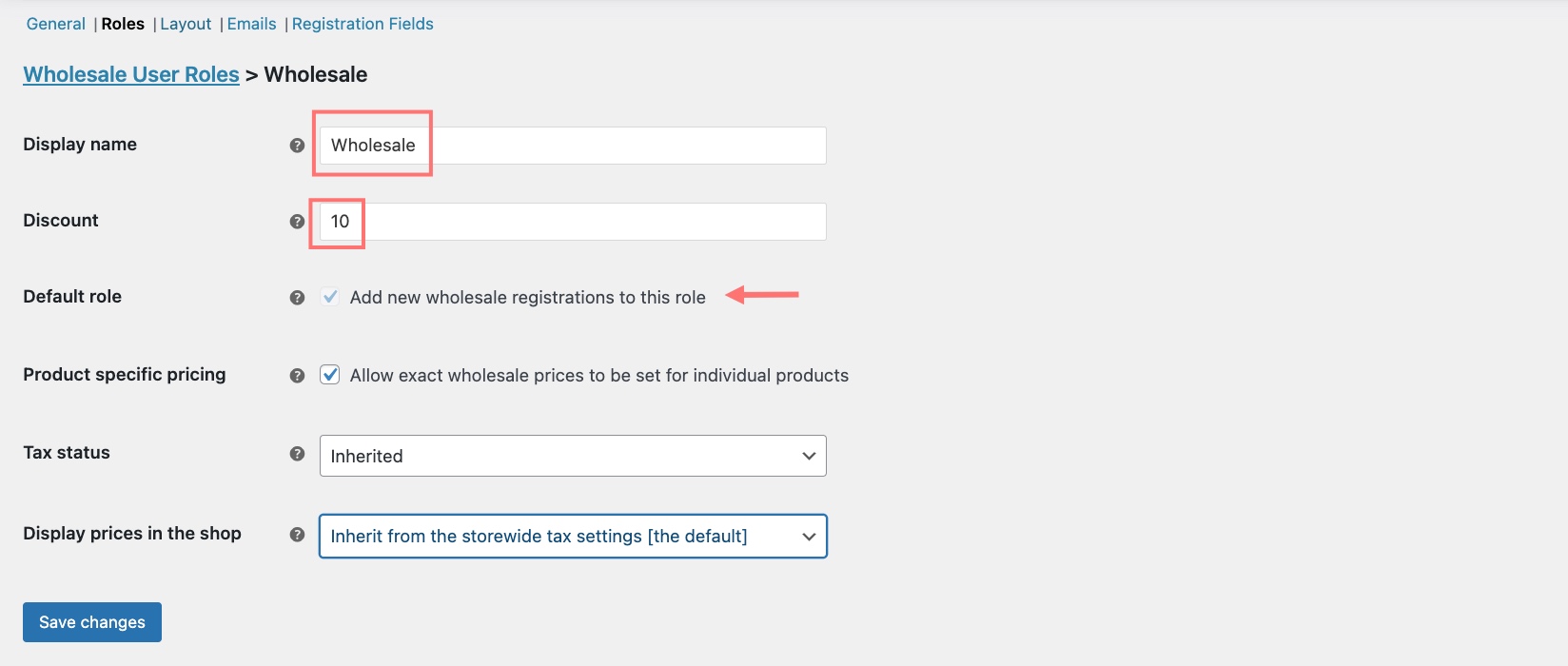This screenshot has width=1568, height=666.
Task: Click help icon beside Discount field
Action: click(297, 222)
